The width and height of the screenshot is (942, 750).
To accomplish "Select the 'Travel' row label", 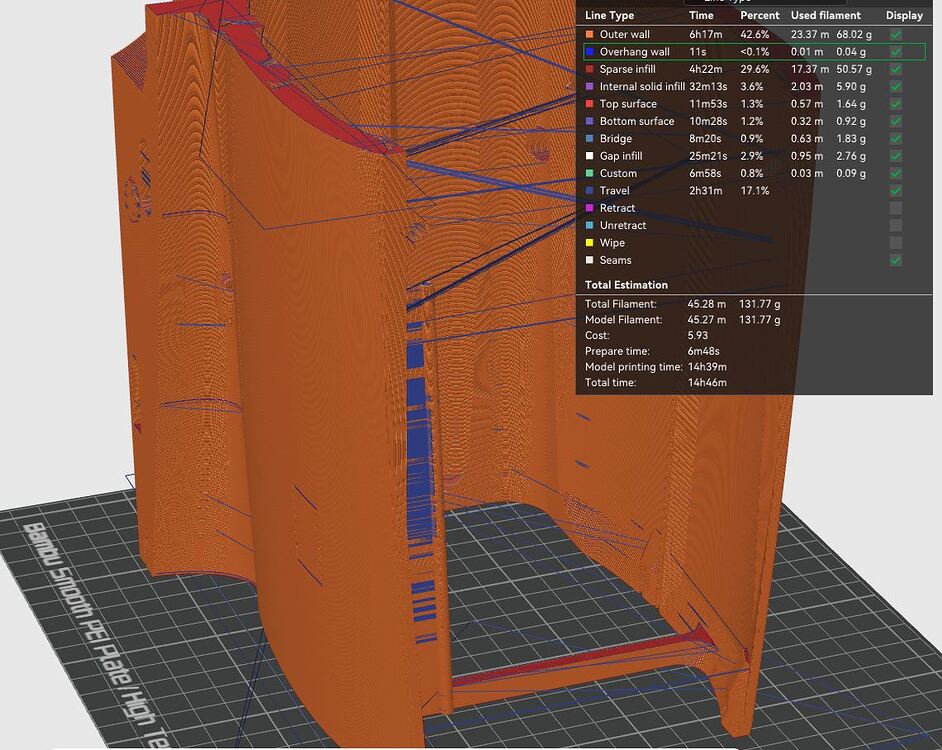I will 615,191.
